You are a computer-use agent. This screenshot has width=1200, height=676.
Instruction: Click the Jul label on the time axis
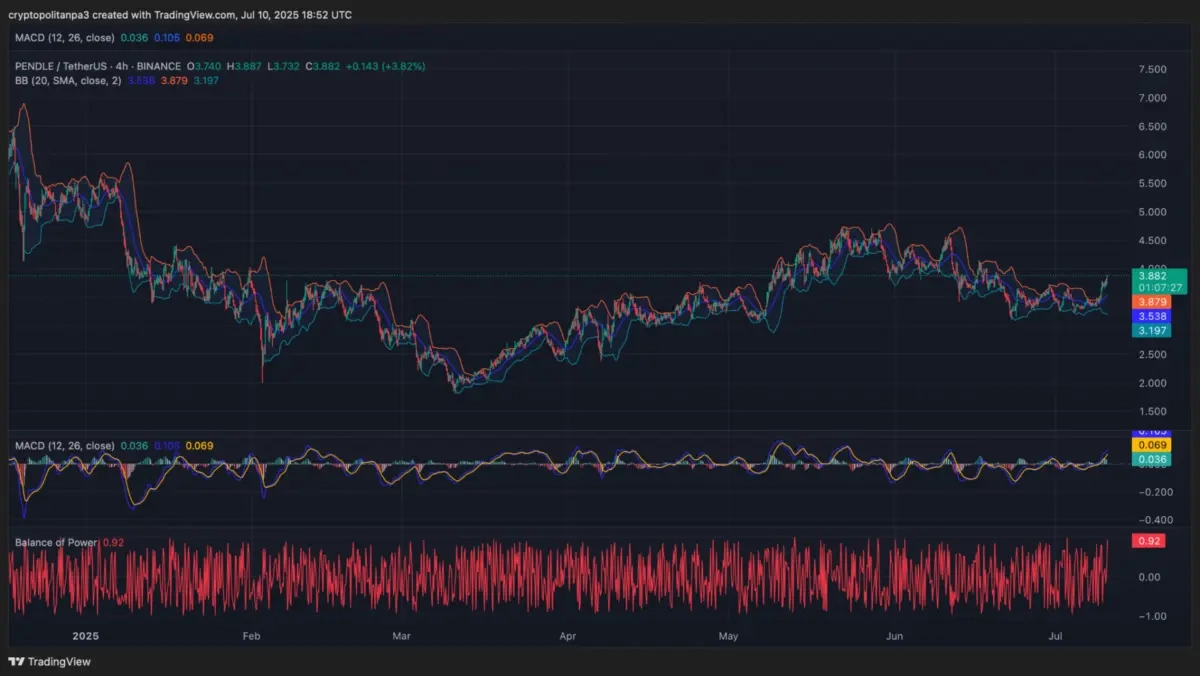[x=1056, y=636]
